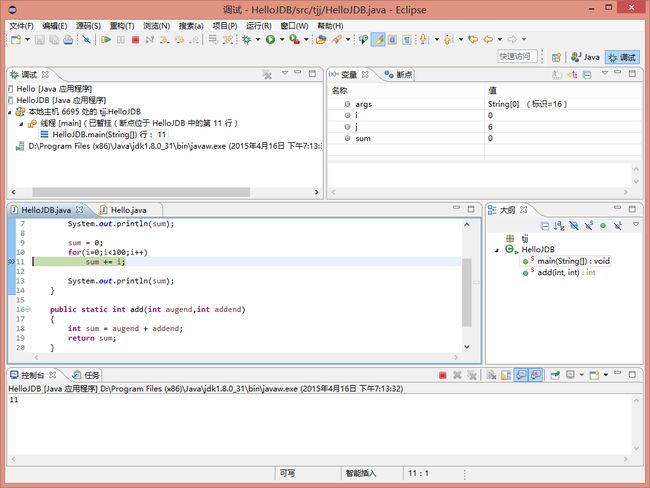Click the Clear Console icon
Screen dimensions: 650x488
coord(491,375)
